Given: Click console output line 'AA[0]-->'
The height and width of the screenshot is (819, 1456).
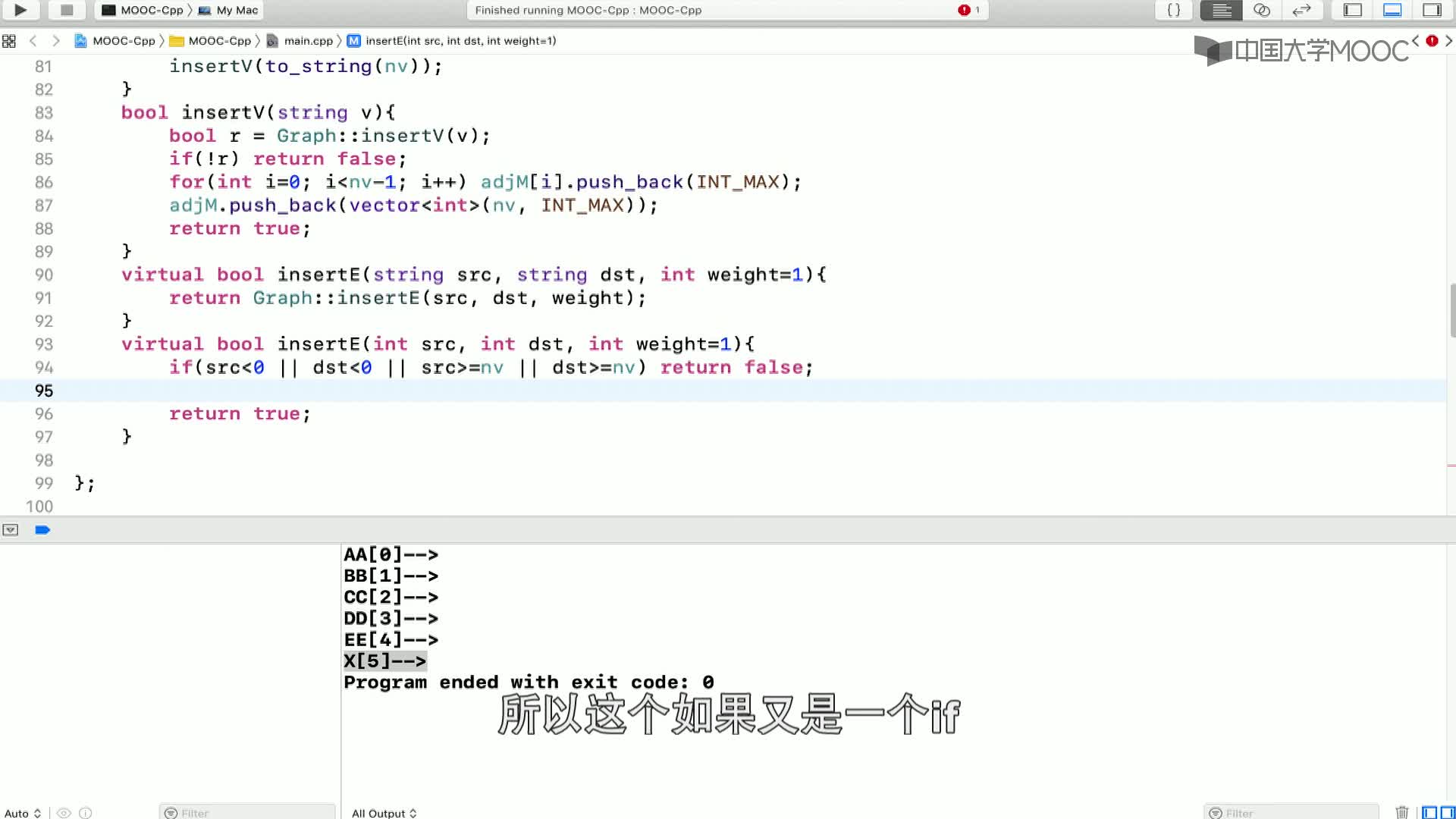Looking at the screenshot, I should coord(391,555).
